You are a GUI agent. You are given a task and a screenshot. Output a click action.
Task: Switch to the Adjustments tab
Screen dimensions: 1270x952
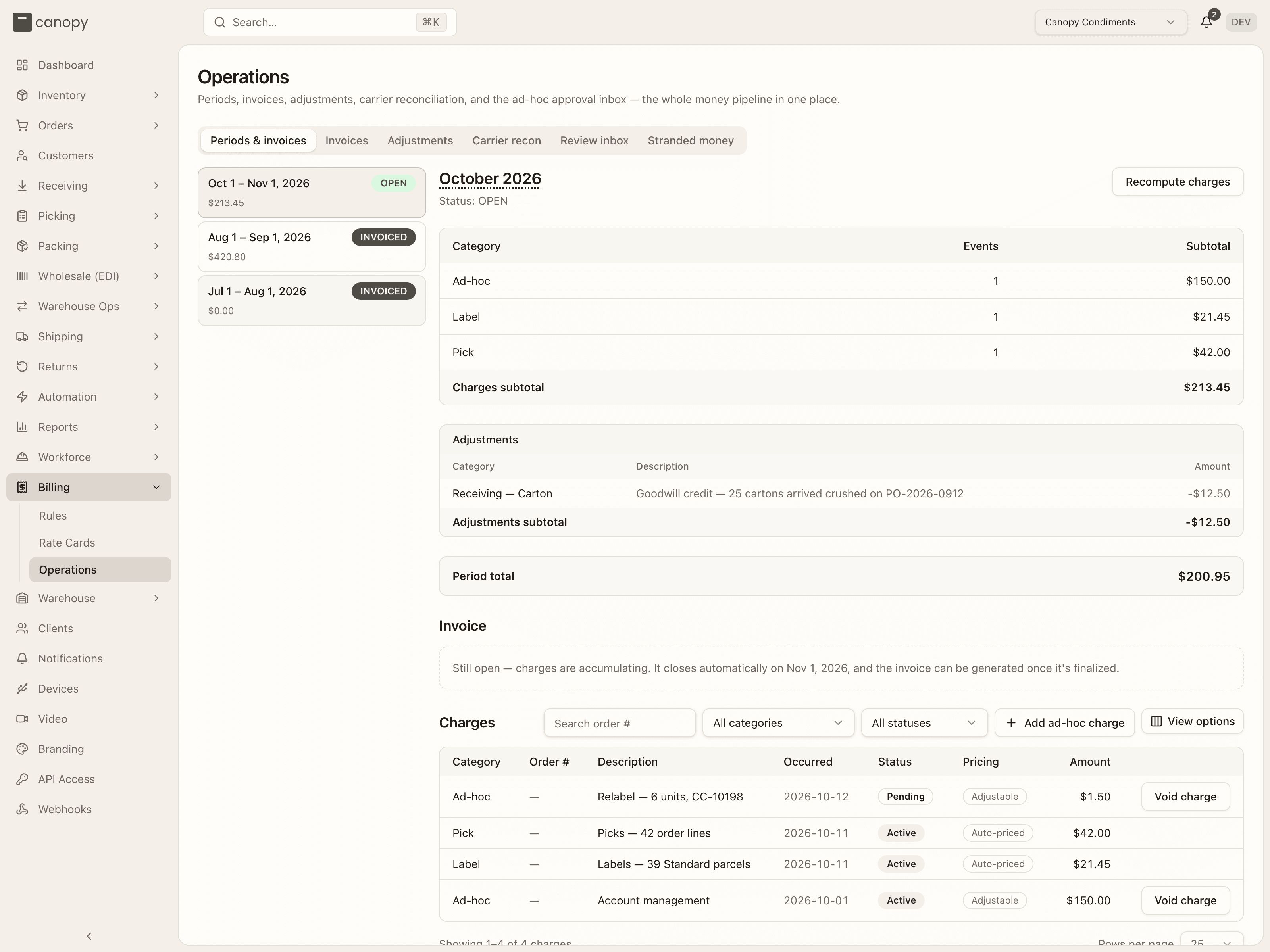420,140
